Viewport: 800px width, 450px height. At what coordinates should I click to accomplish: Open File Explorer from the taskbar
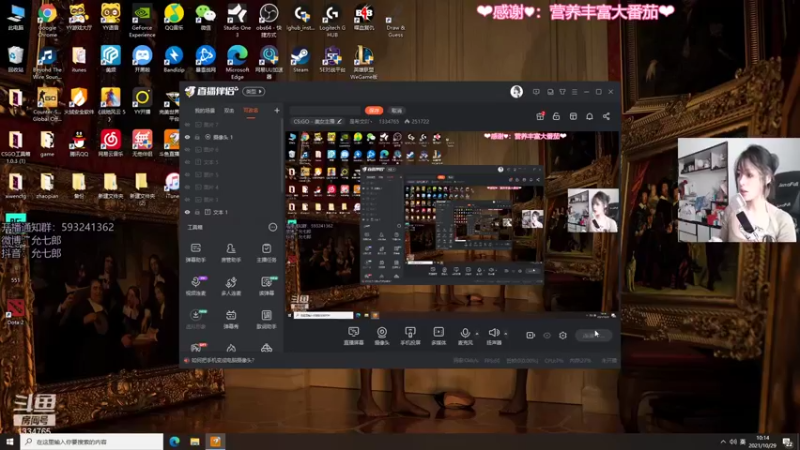pyautogui.click(x=195, y=442)
